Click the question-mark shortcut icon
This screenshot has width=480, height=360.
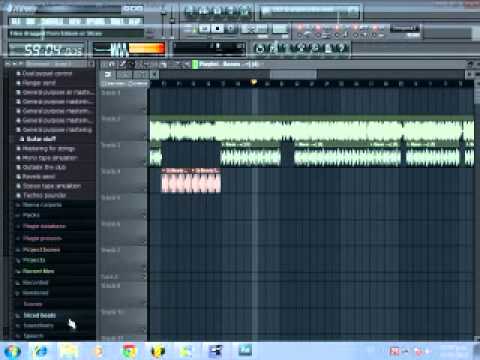(x=342, y=49)
